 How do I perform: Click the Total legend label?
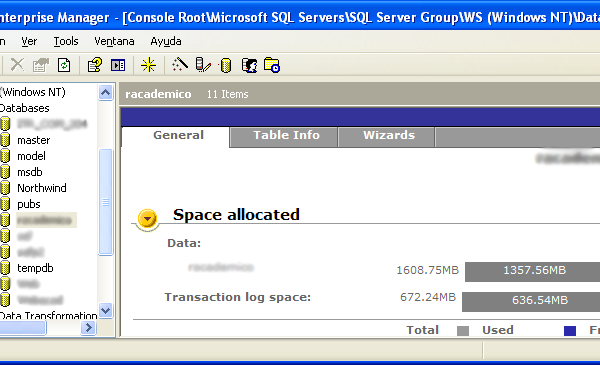point(422,330)
